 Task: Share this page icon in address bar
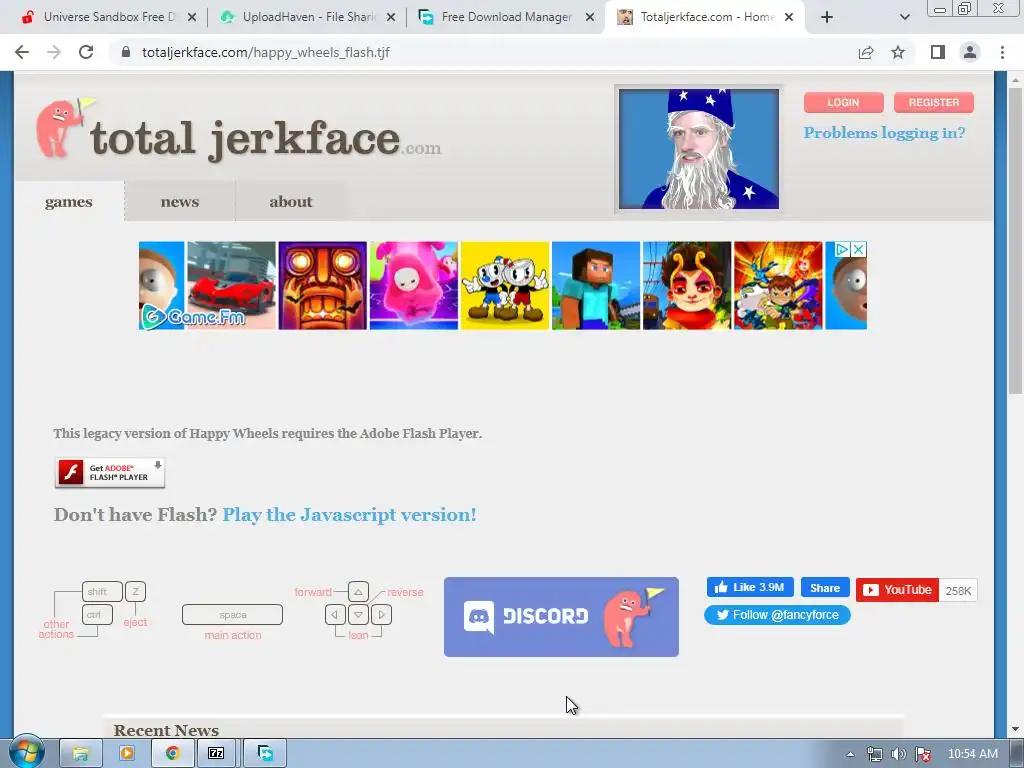(866, 52)
